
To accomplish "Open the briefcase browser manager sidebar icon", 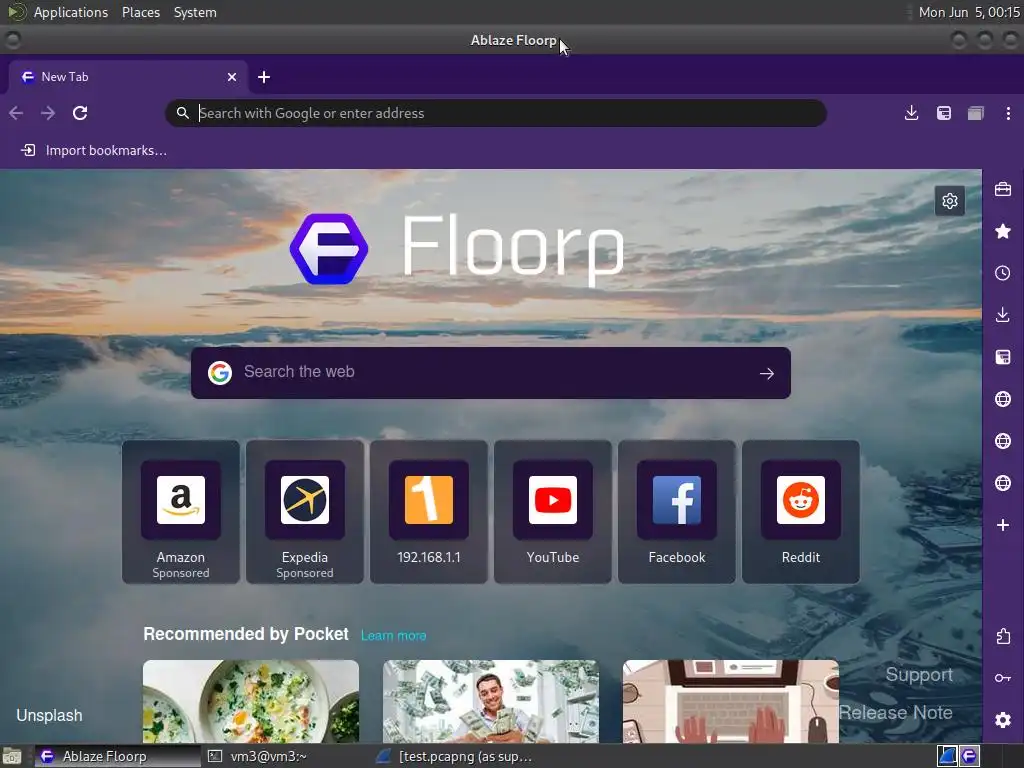I will point(1003,189).
